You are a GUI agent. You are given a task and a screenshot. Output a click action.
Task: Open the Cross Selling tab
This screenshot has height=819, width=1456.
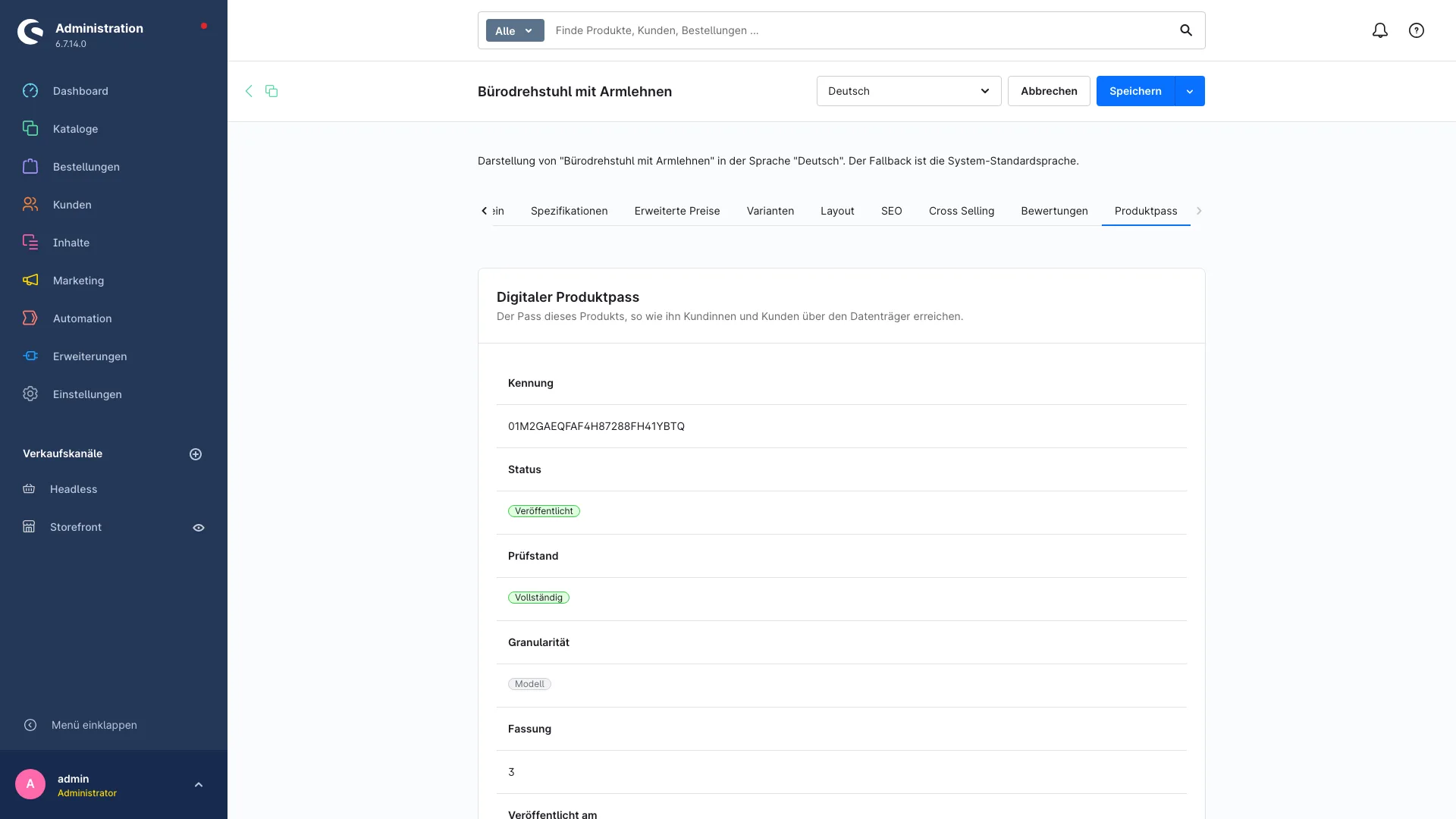coord(962,211)
